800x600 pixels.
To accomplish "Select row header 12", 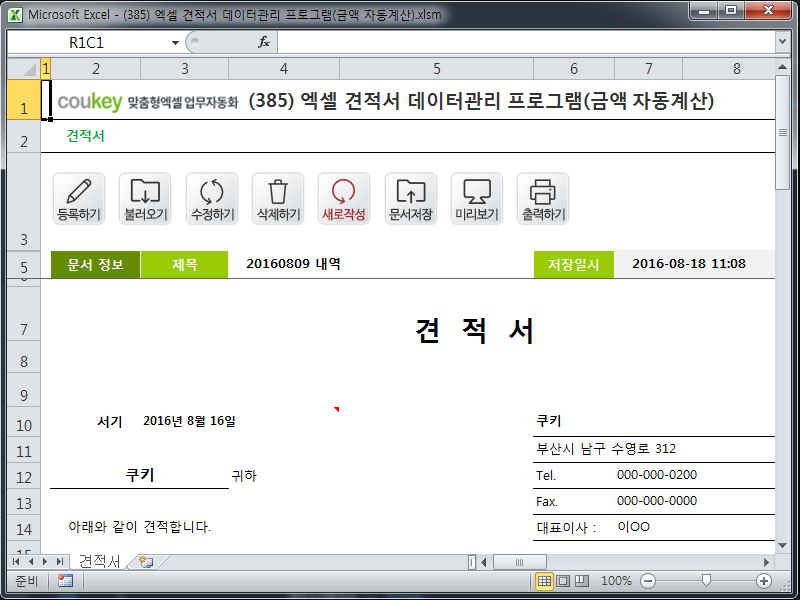I will pyautogui.click(x=24, y=477).
